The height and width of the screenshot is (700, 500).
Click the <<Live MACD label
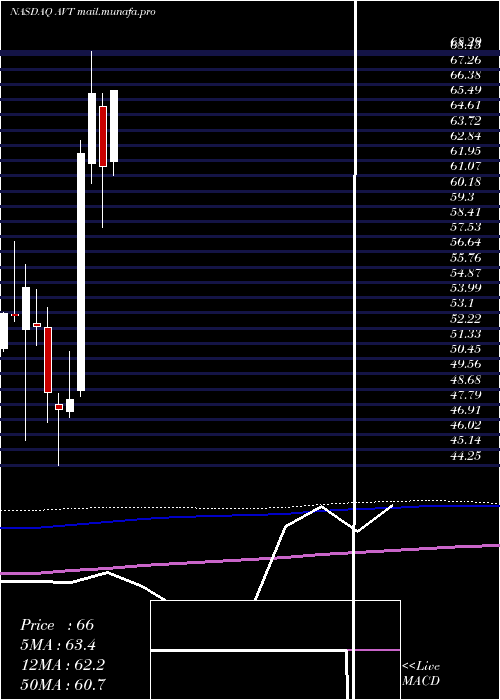(421, 673)
